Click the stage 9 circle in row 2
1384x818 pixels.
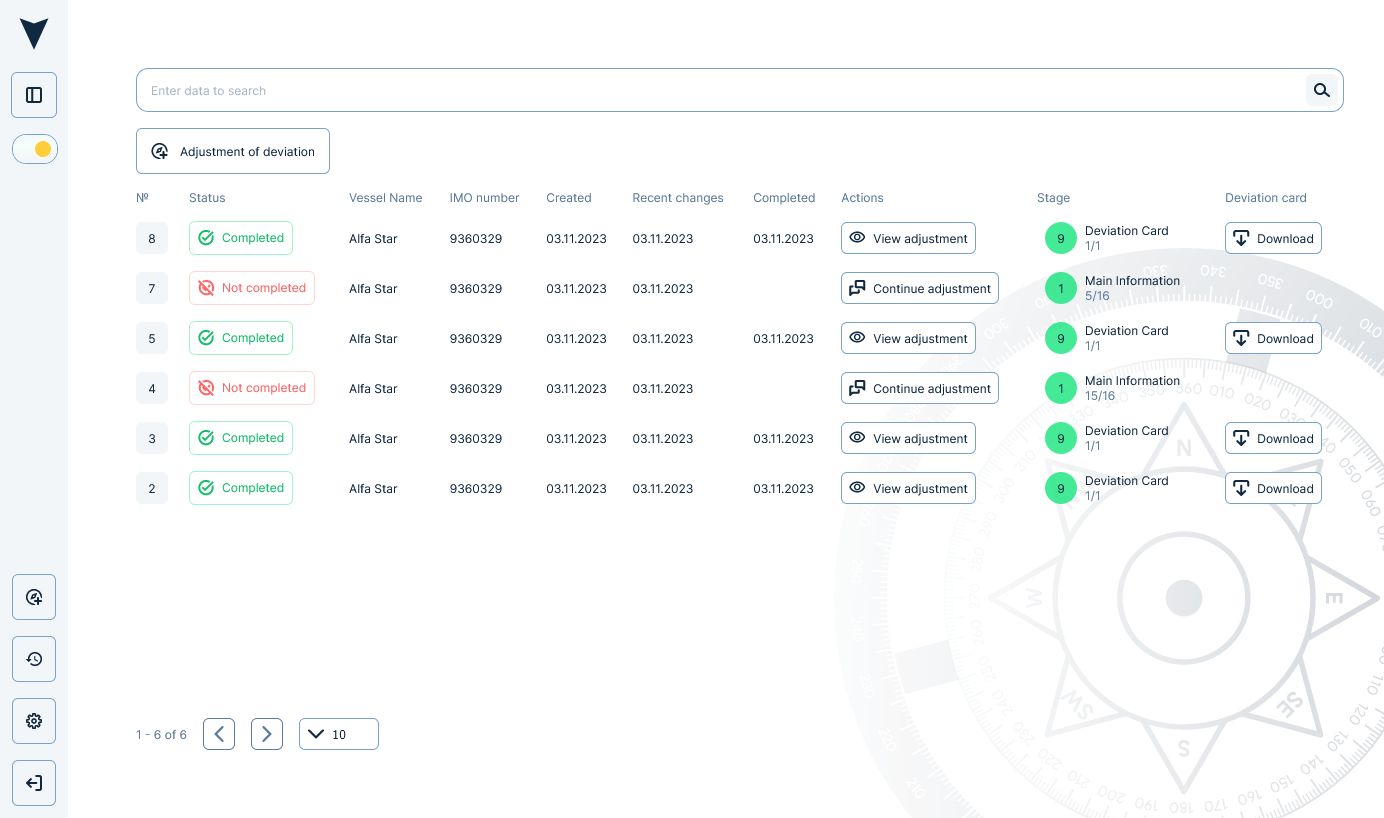coord(1061,488)
